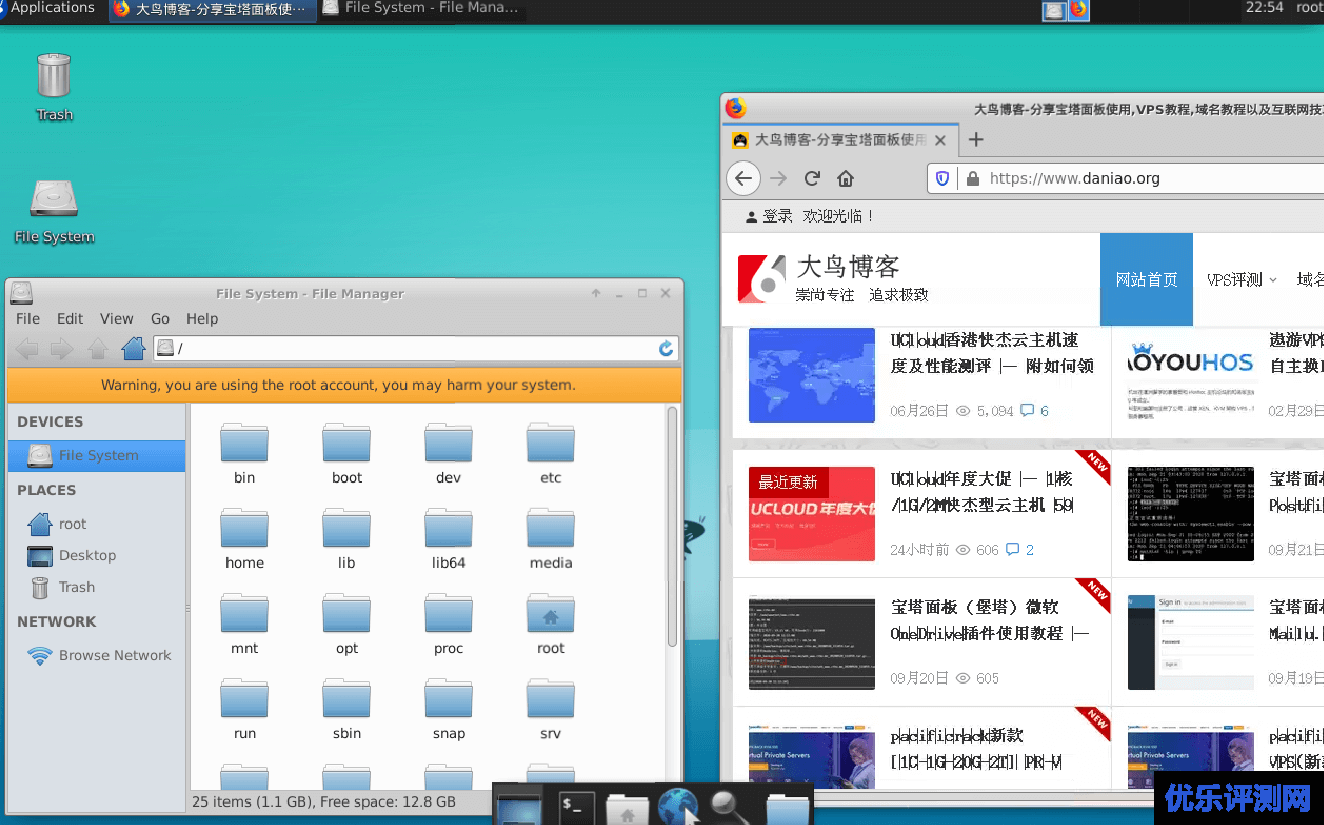1324x825 pixels.
Task: Open UCloud香港快杰云主机 article link
Action: [x=992, y=353]
